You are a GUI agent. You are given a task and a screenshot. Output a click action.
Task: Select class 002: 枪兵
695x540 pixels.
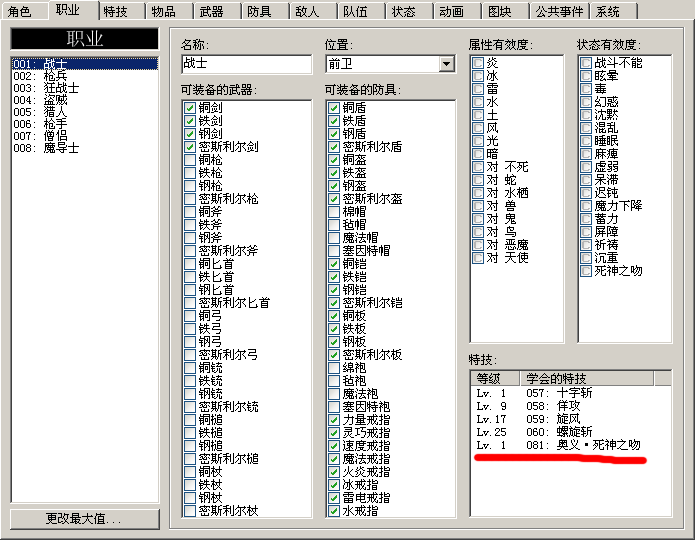(84, 76)
